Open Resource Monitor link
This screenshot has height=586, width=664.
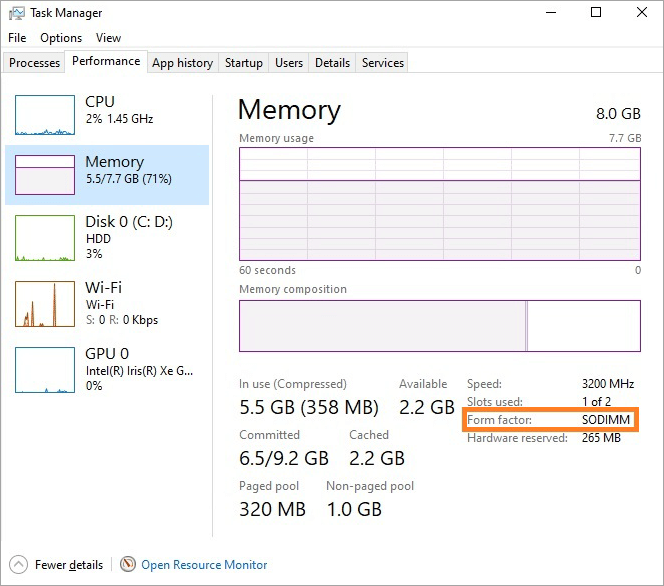click(204, 565)
